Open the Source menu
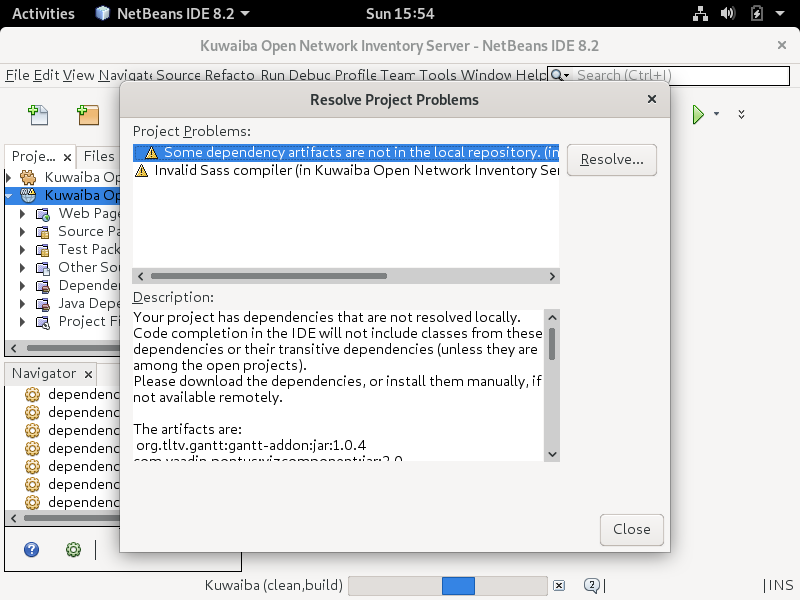The height and width of the screenshot is (600, 800). 178,76
